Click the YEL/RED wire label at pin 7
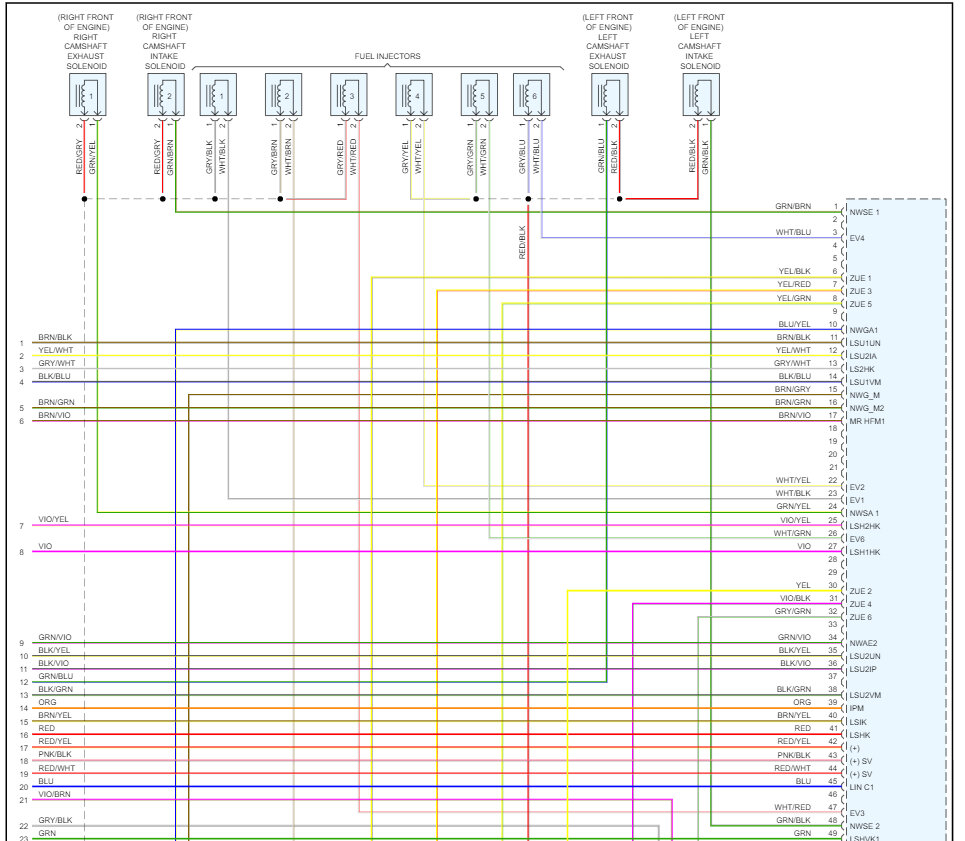This screenshot has width=965, height=841. pos(794,284)
